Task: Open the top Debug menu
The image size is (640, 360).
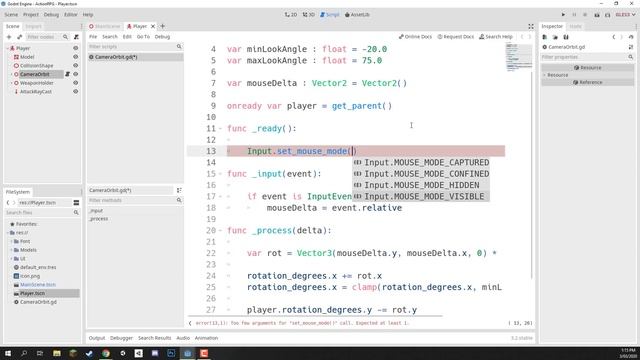Action: (51, 14)
